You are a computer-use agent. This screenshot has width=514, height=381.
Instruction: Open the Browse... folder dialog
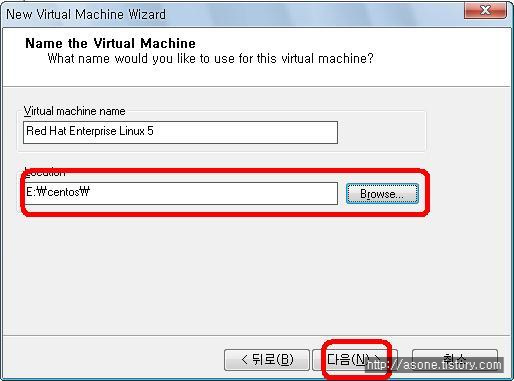click(x=382, y=193)
